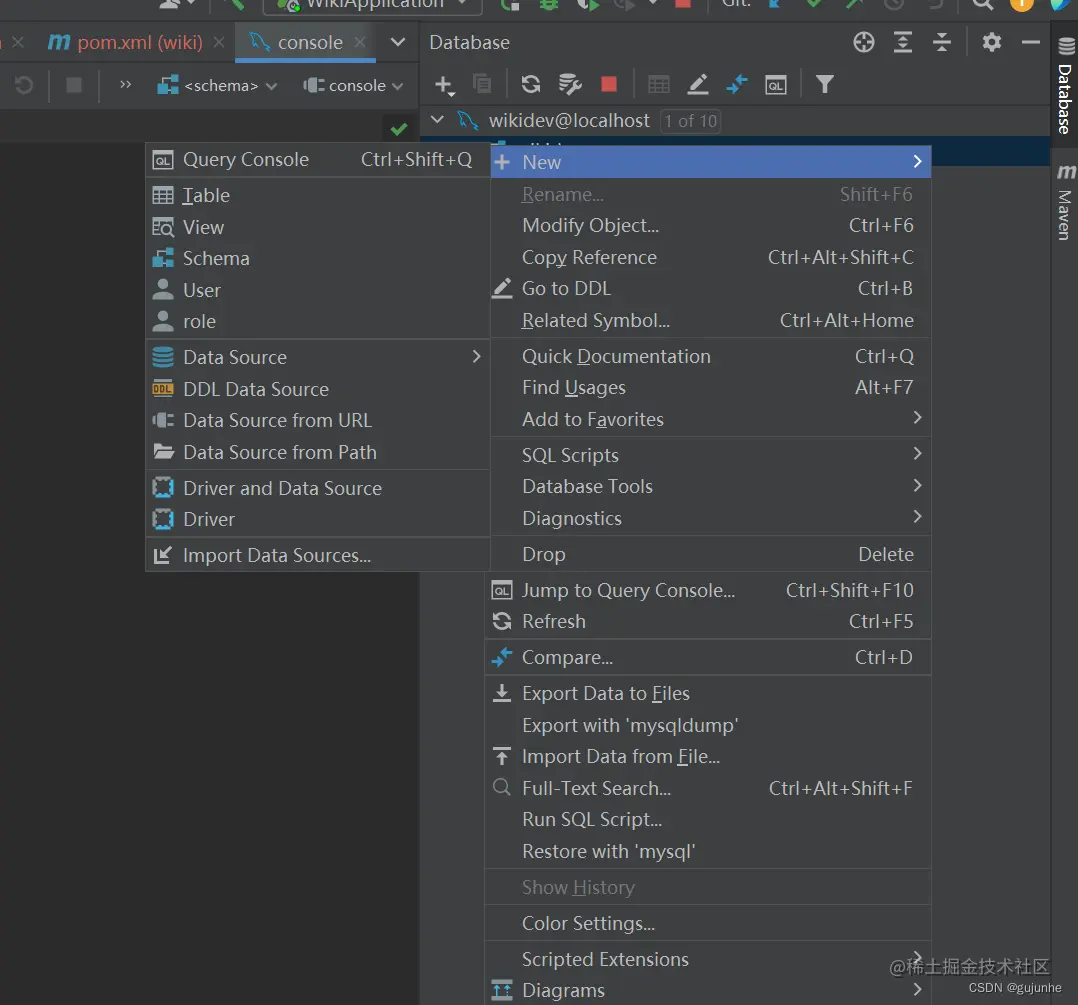
Task: Select Drop in the context menu
Action: (711, 554)
